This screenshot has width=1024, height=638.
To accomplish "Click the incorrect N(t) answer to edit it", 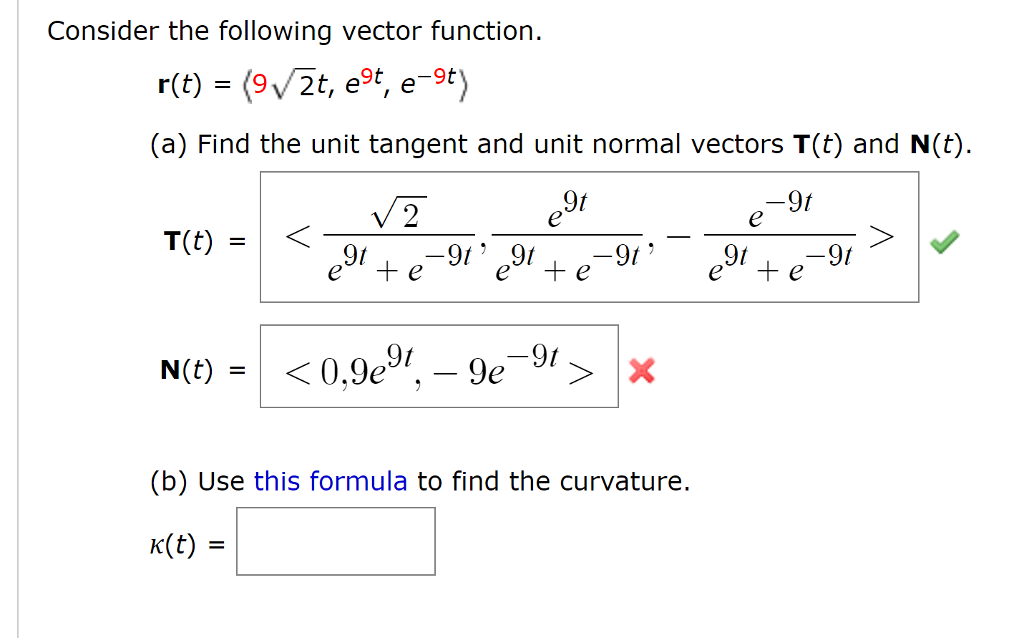I will click(x=440, y=367).
